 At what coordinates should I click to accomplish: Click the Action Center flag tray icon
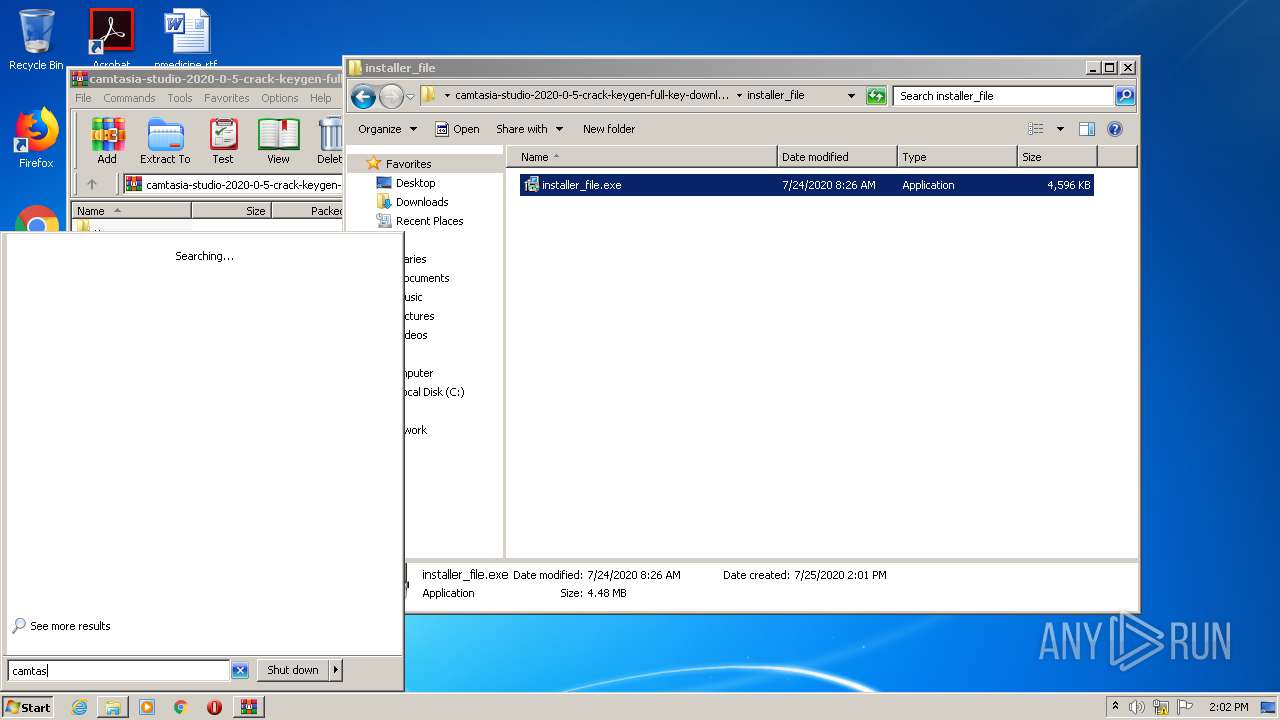click(1185, 707)
